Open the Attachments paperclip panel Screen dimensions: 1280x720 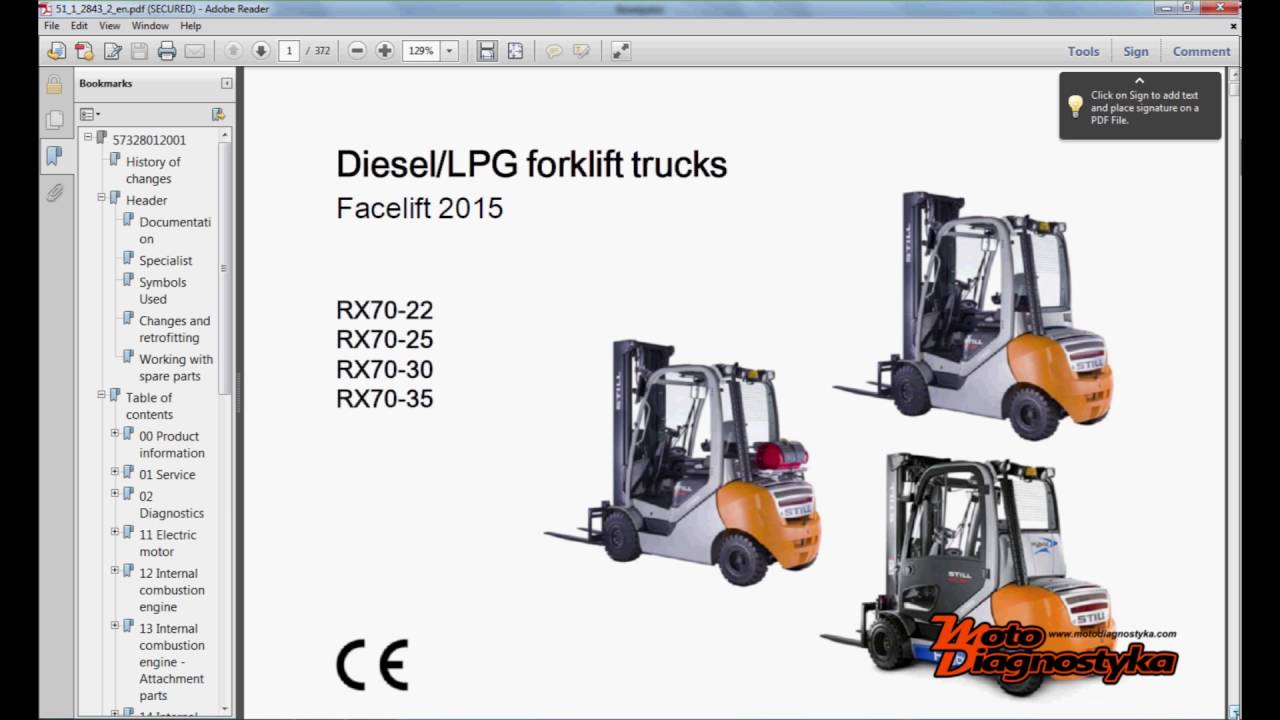[x=54, y=192]
